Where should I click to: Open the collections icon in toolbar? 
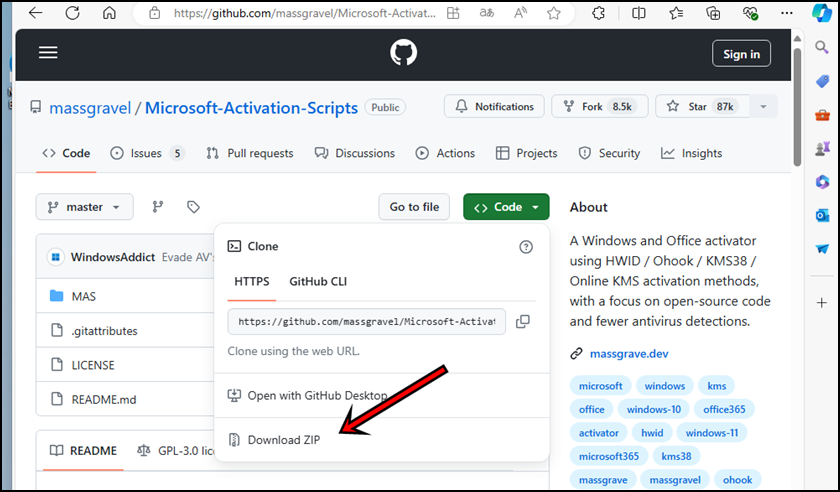pos(713,13)
